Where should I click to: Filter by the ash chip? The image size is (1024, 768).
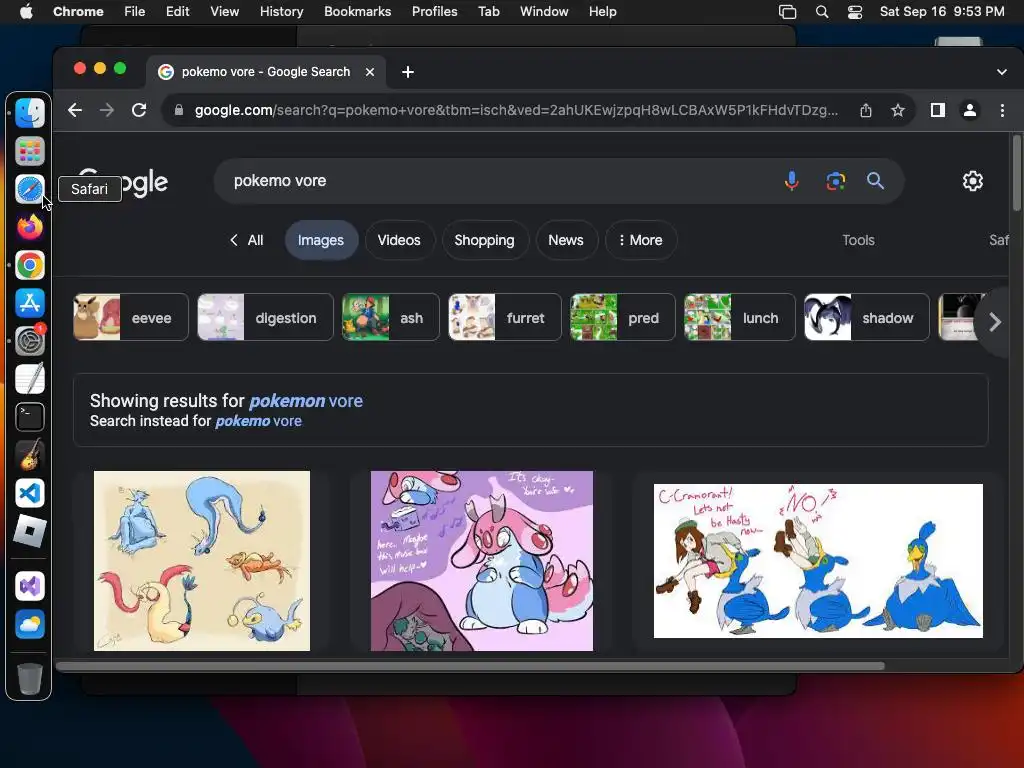click(x=391, y=317)
